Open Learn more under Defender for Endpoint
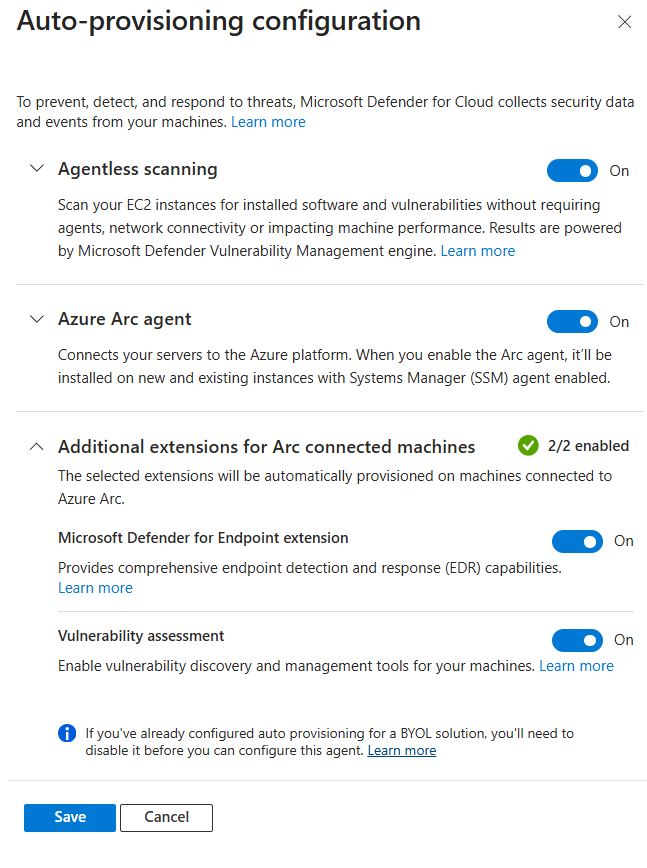 point(95,588)
